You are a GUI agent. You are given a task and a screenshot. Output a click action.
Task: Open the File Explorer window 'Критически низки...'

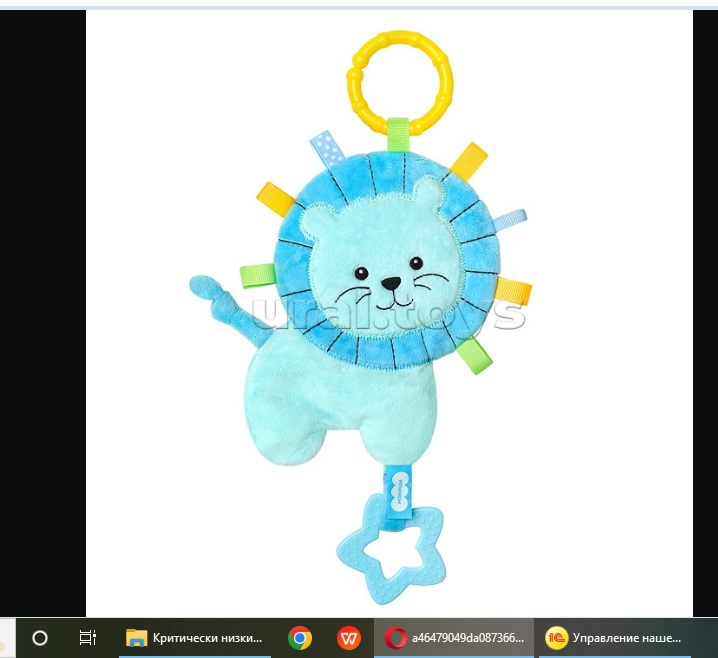coord(195,637)
